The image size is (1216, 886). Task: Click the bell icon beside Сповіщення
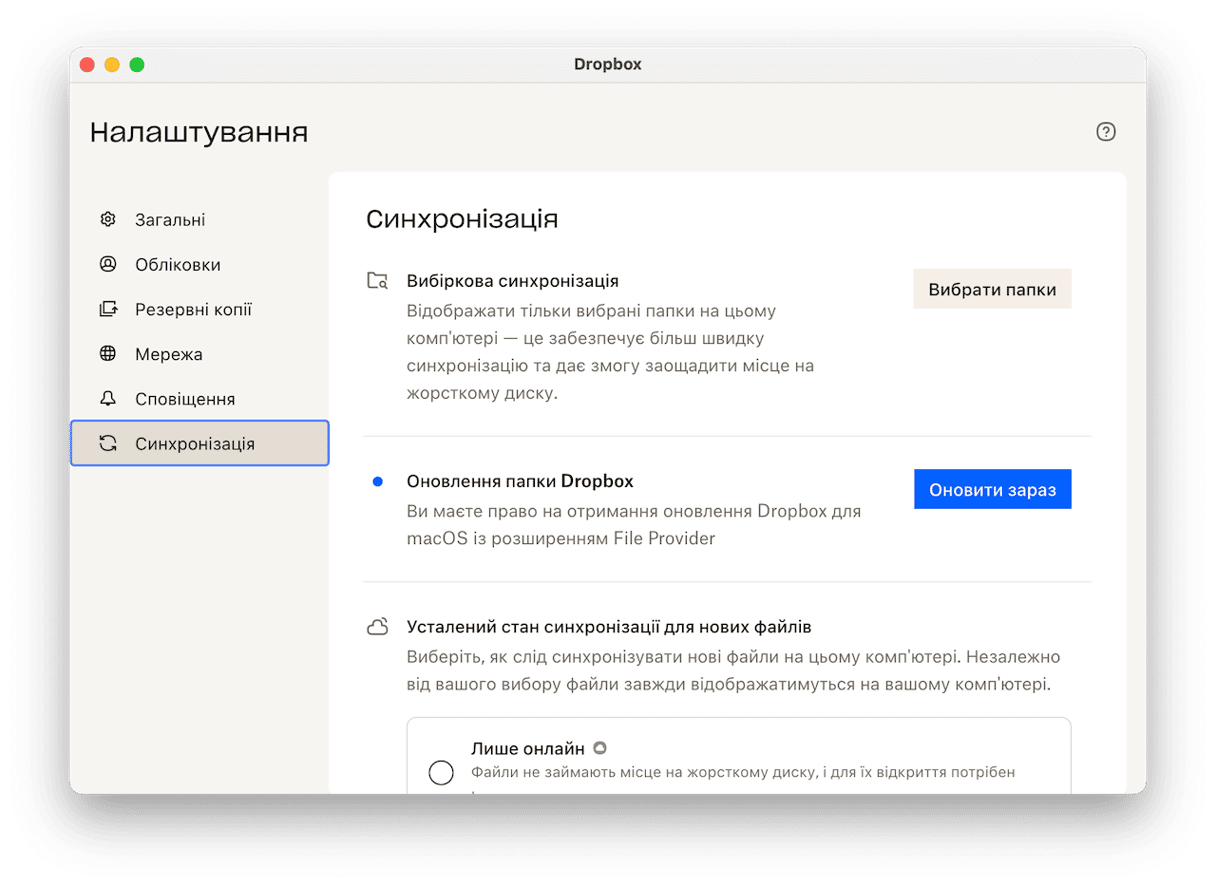[108, 398]
